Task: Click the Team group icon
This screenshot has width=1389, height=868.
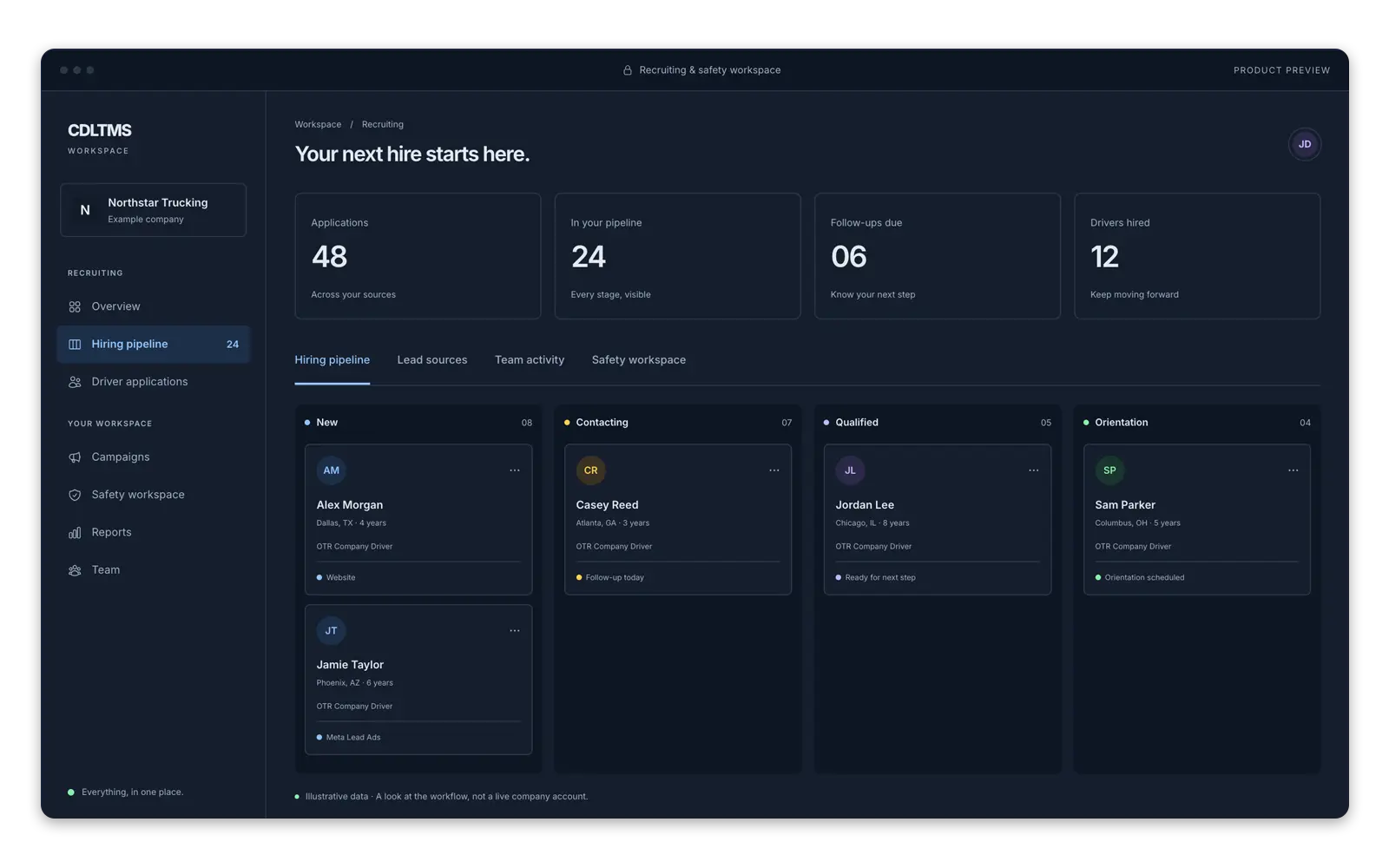Action: pyautogui.click(x=75, y=570)
